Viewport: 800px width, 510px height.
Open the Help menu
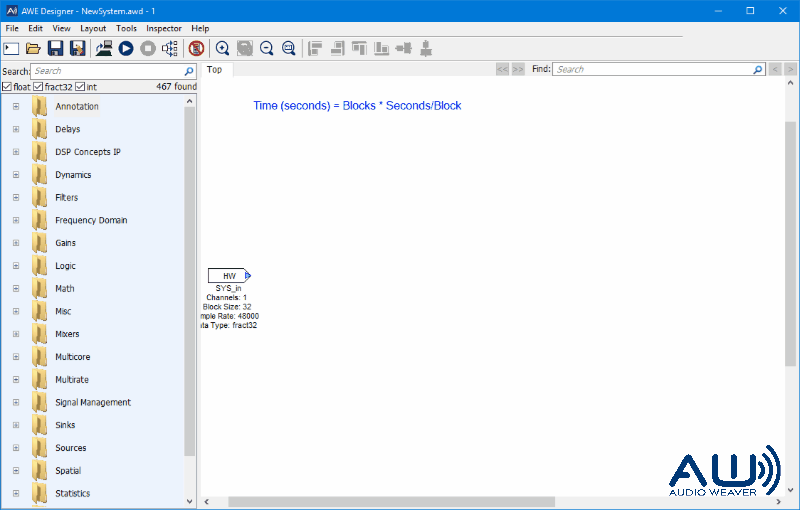pos(200,29)
